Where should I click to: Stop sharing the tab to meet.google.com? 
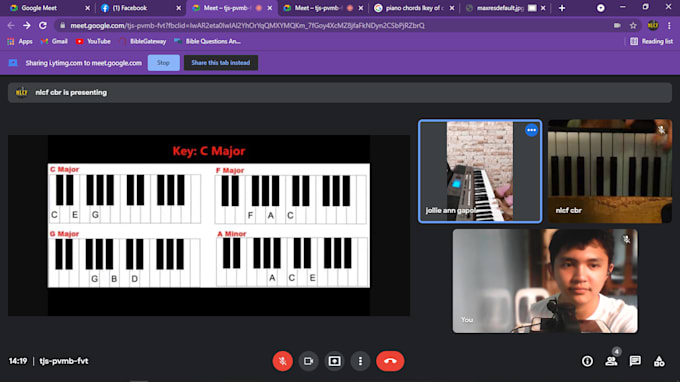163,63
